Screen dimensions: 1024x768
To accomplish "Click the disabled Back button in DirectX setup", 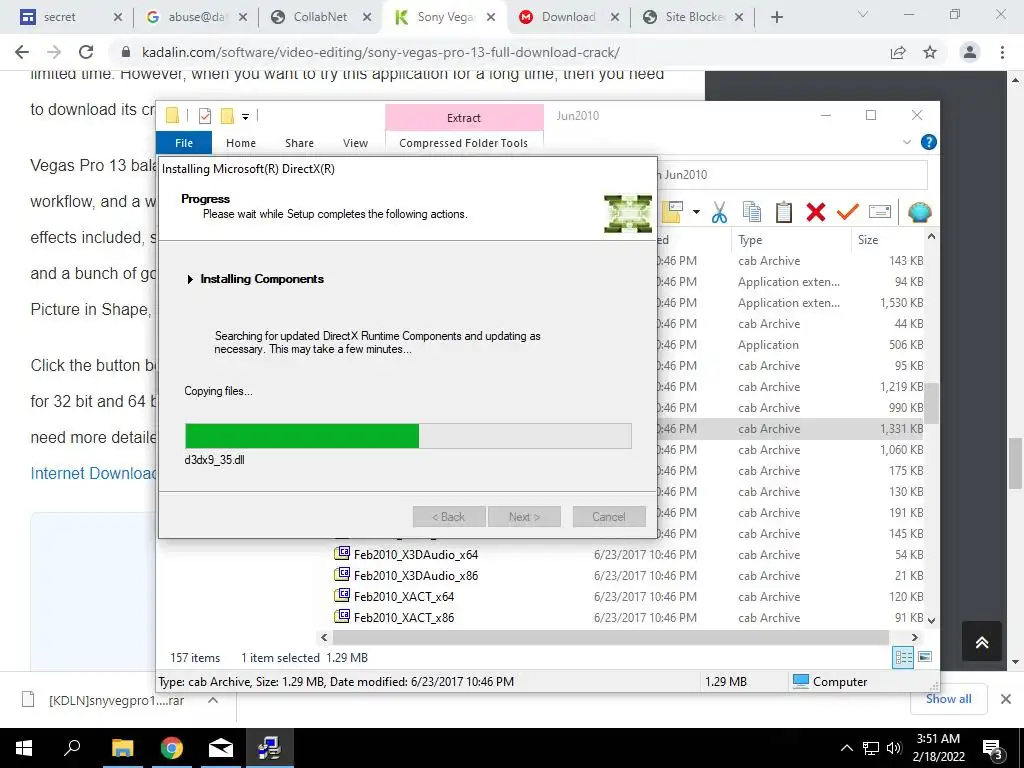I will (449, 517).
